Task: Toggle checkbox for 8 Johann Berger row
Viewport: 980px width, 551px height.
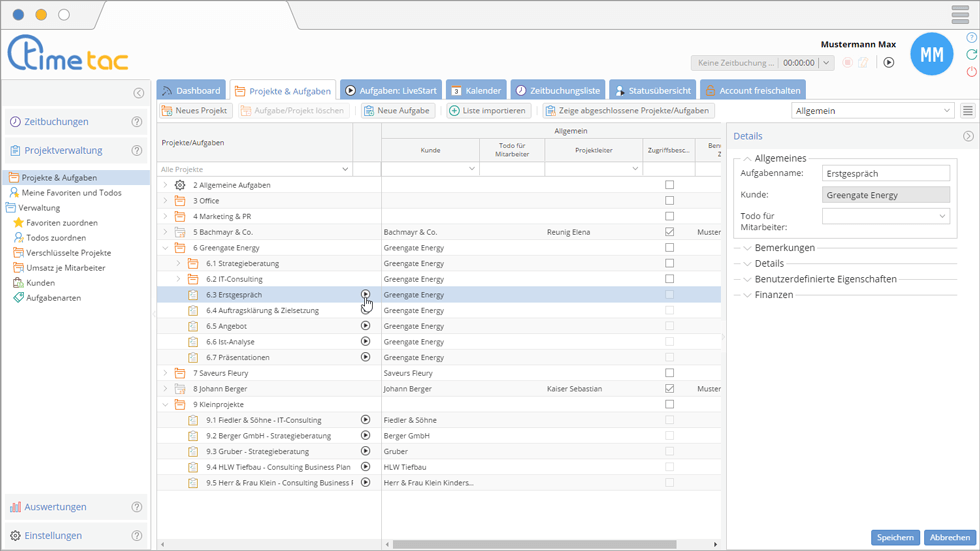Action: pos(669,389)
